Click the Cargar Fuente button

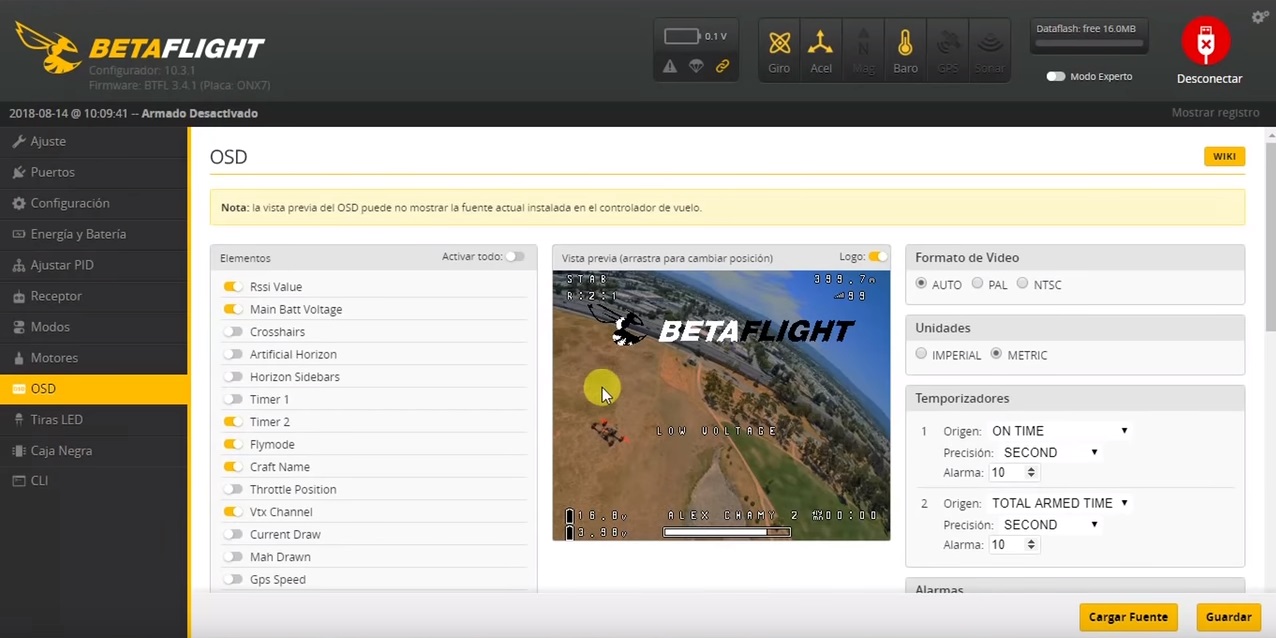[1127, 616]
